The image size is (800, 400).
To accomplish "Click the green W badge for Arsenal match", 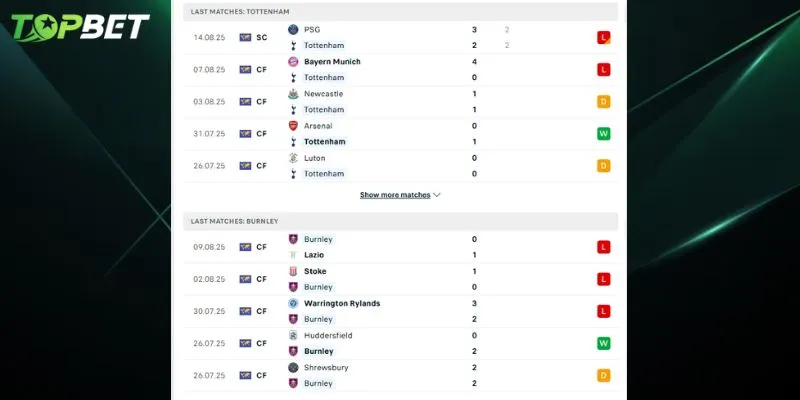I will coord(604,134).
